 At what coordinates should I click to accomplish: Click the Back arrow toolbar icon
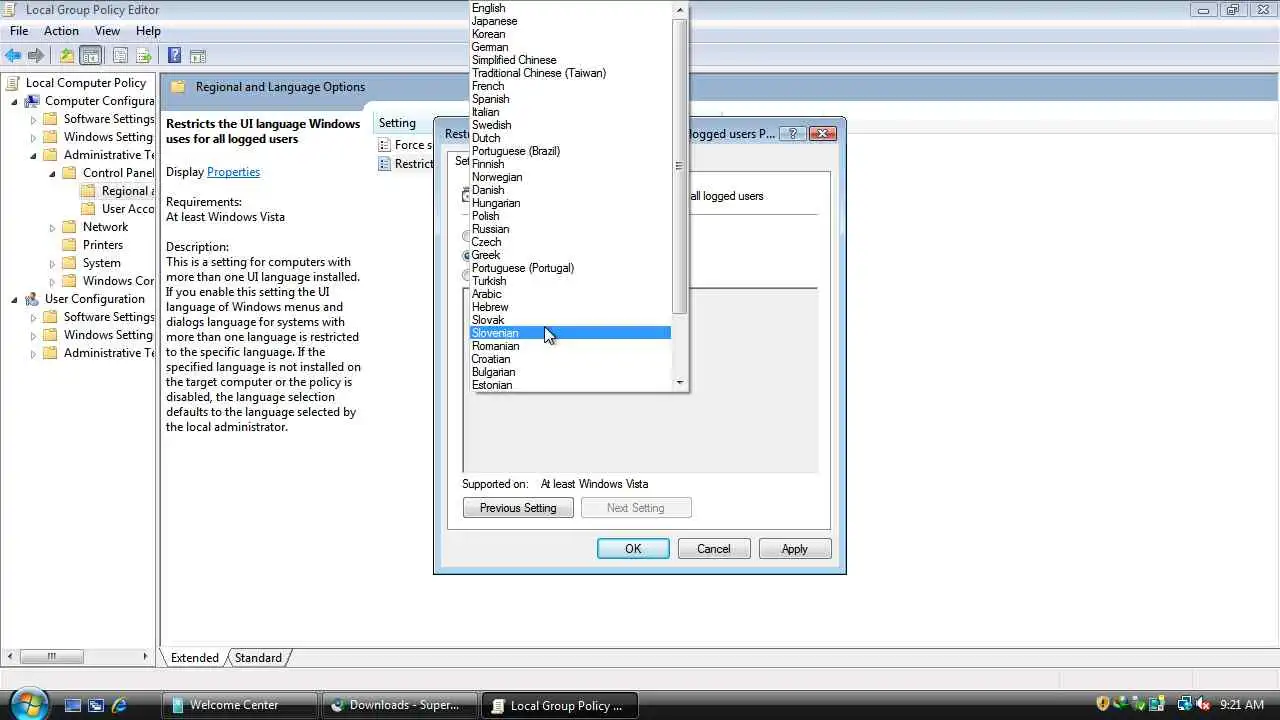click(13, 56)
